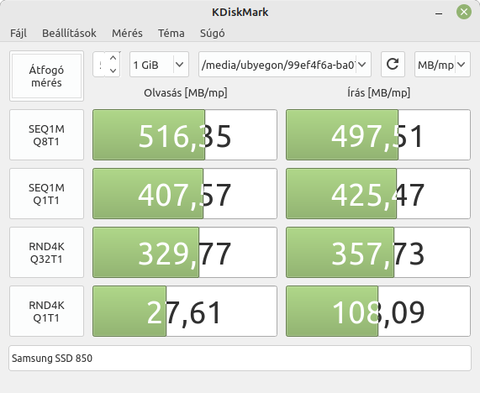480x393 pixels.
Task: Click the 108,09 write result
Action: coord(378,311)
